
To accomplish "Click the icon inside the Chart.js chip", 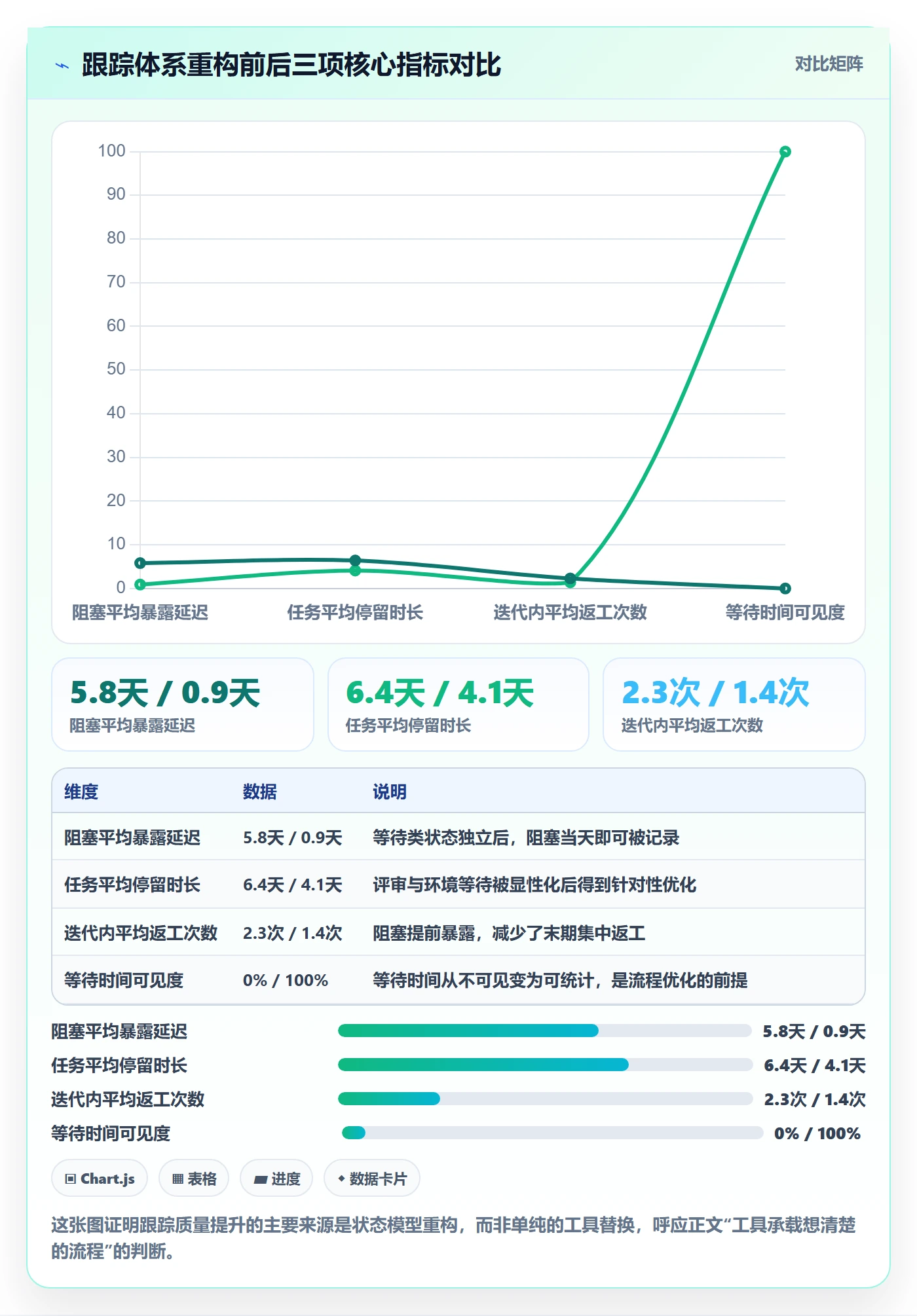I will (x=71, y=1179).
